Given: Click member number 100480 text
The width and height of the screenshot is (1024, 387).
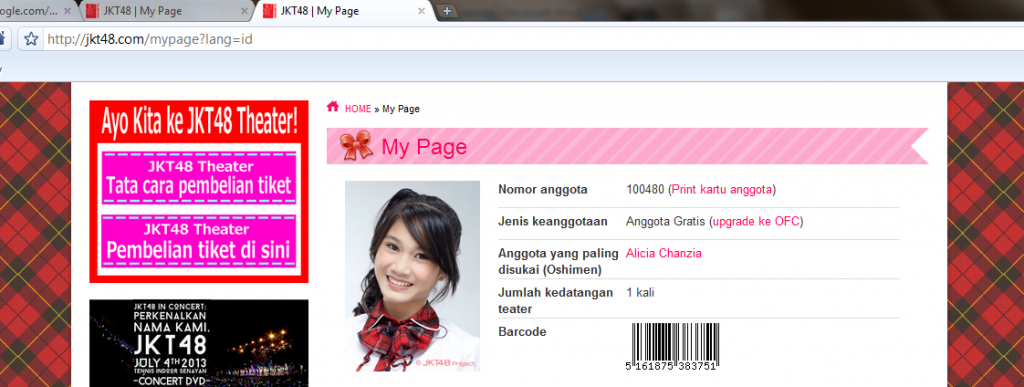Looking at the screenshot, I should coord(645,190).
